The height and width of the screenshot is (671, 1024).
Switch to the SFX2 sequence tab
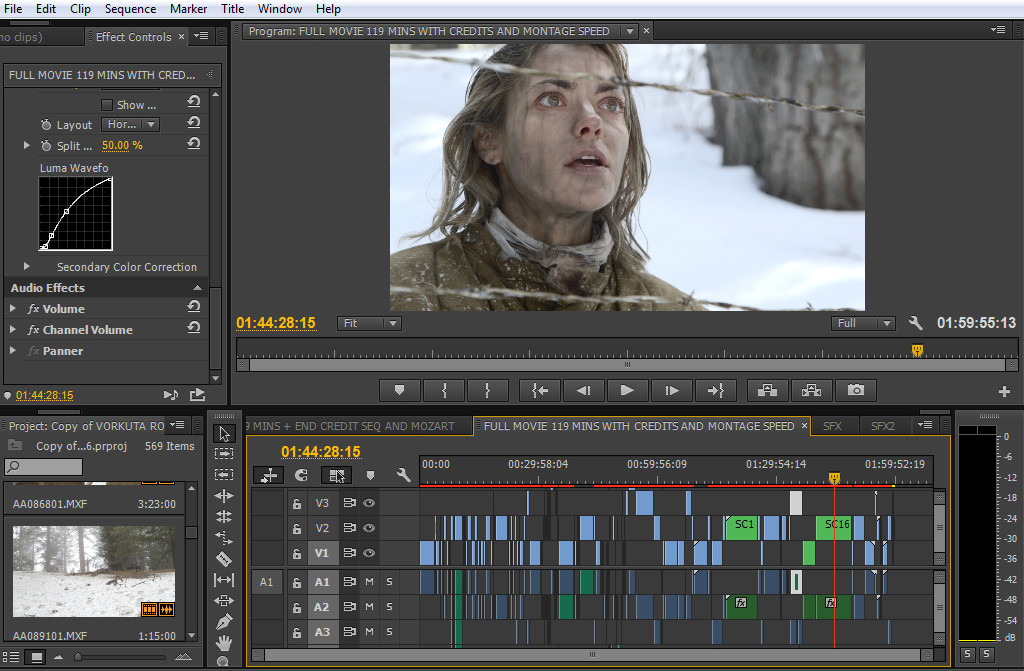pos(883,426)
